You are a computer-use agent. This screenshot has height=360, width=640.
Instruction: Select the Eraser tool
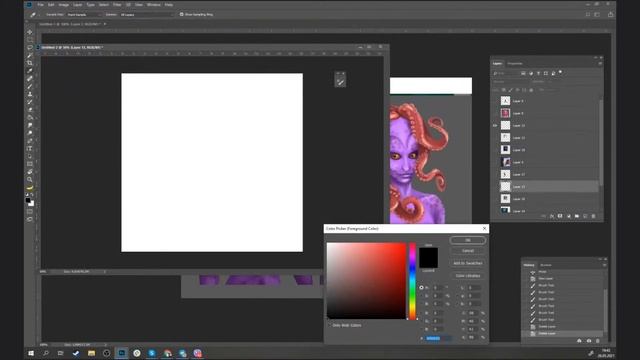[30, 110]
